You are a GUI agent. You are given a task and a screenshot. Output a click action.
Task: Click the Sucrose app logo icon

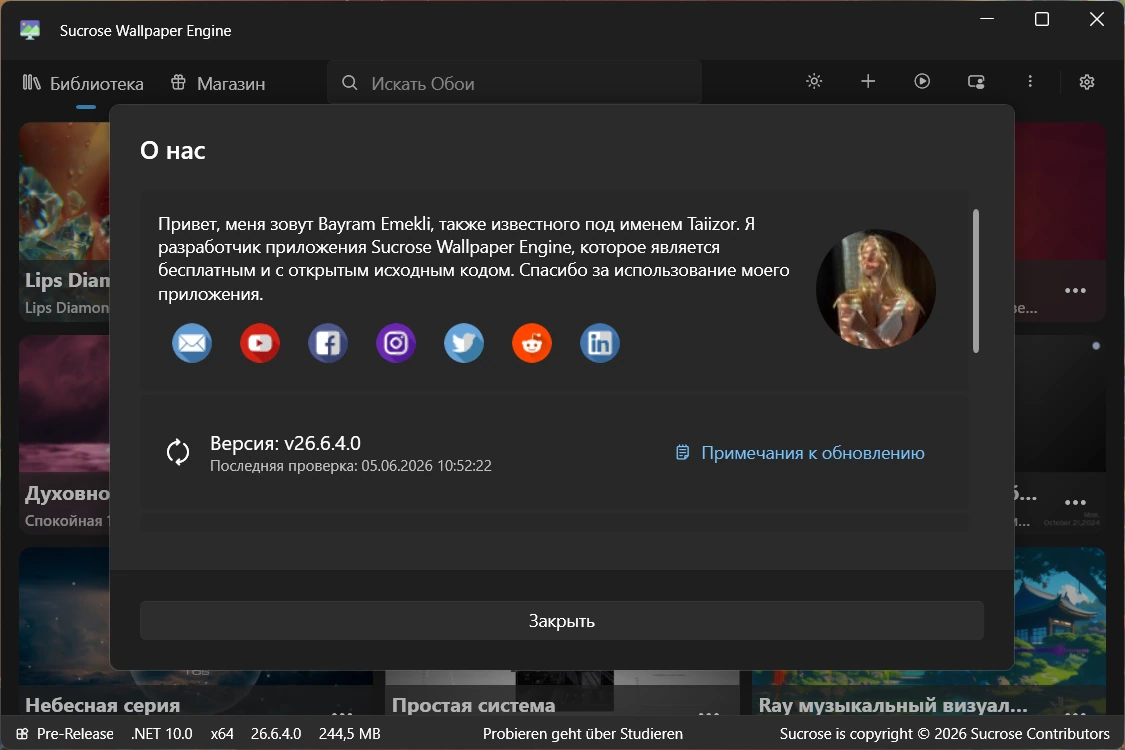coord(30,30)
